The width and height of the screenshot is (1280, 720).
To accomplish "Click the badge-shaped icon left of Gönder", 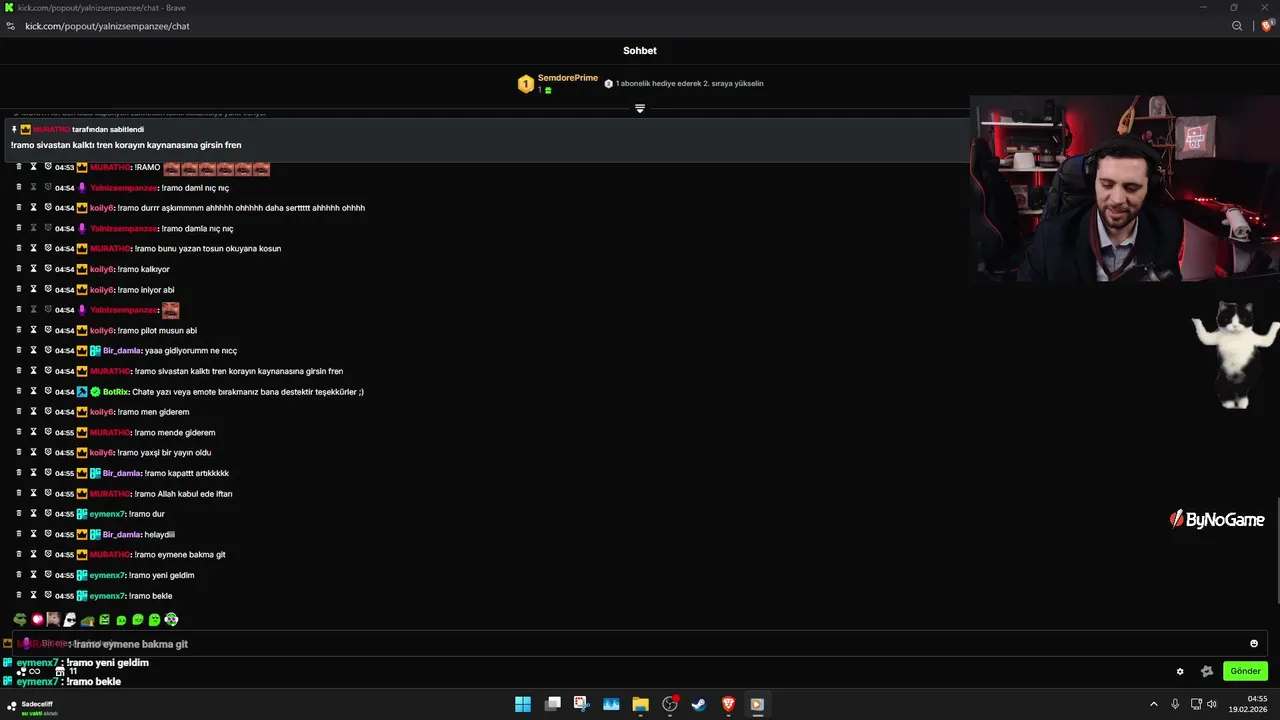I will (1207, 671).
